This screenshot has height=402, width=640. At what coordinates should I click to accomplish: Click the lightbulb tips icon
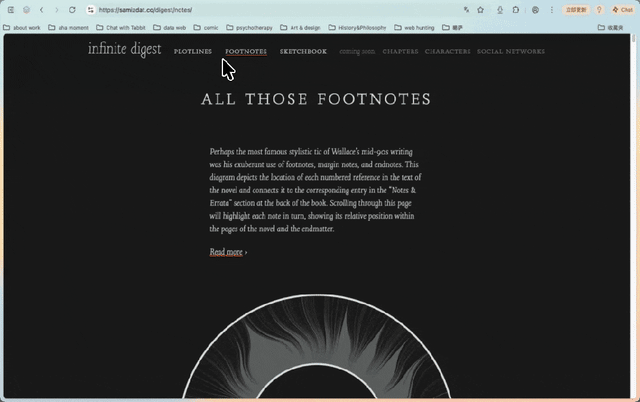click(x=599, y=10)
